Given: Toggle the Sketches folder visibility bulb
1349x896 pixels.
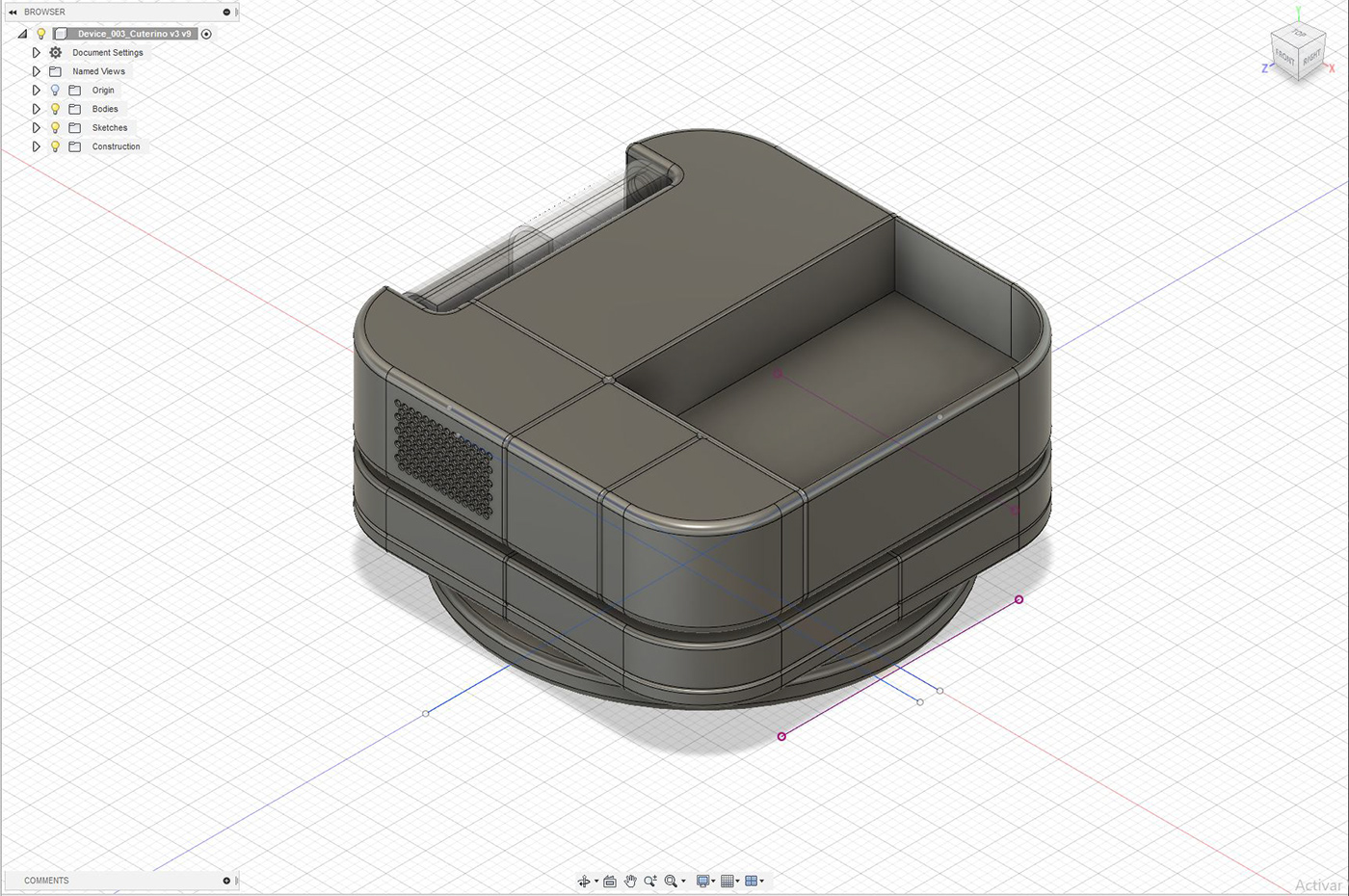Looking at the screenshot, I should click(54, 127).
